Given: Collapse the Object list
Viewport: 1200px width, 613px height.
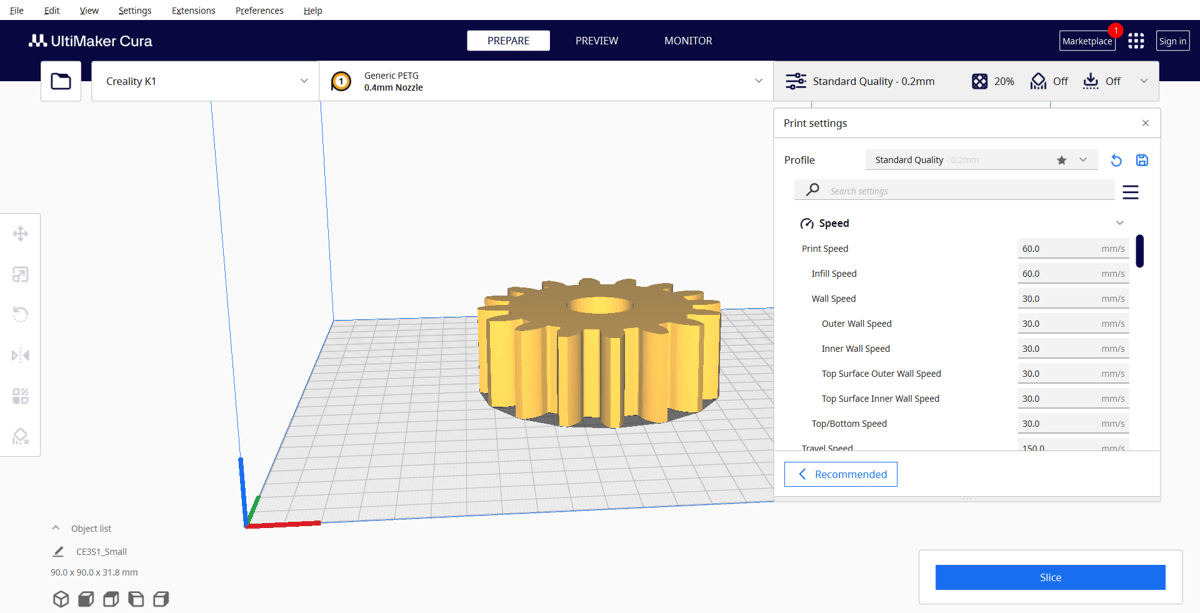Looking at the screenshot, I should [x=56, y=528].
